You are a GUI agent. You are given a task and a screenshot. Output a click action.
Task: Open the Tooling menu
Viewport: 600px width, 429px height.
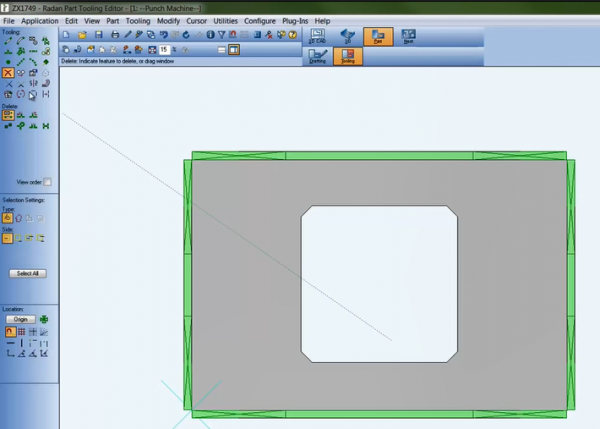tap(138, 20)
